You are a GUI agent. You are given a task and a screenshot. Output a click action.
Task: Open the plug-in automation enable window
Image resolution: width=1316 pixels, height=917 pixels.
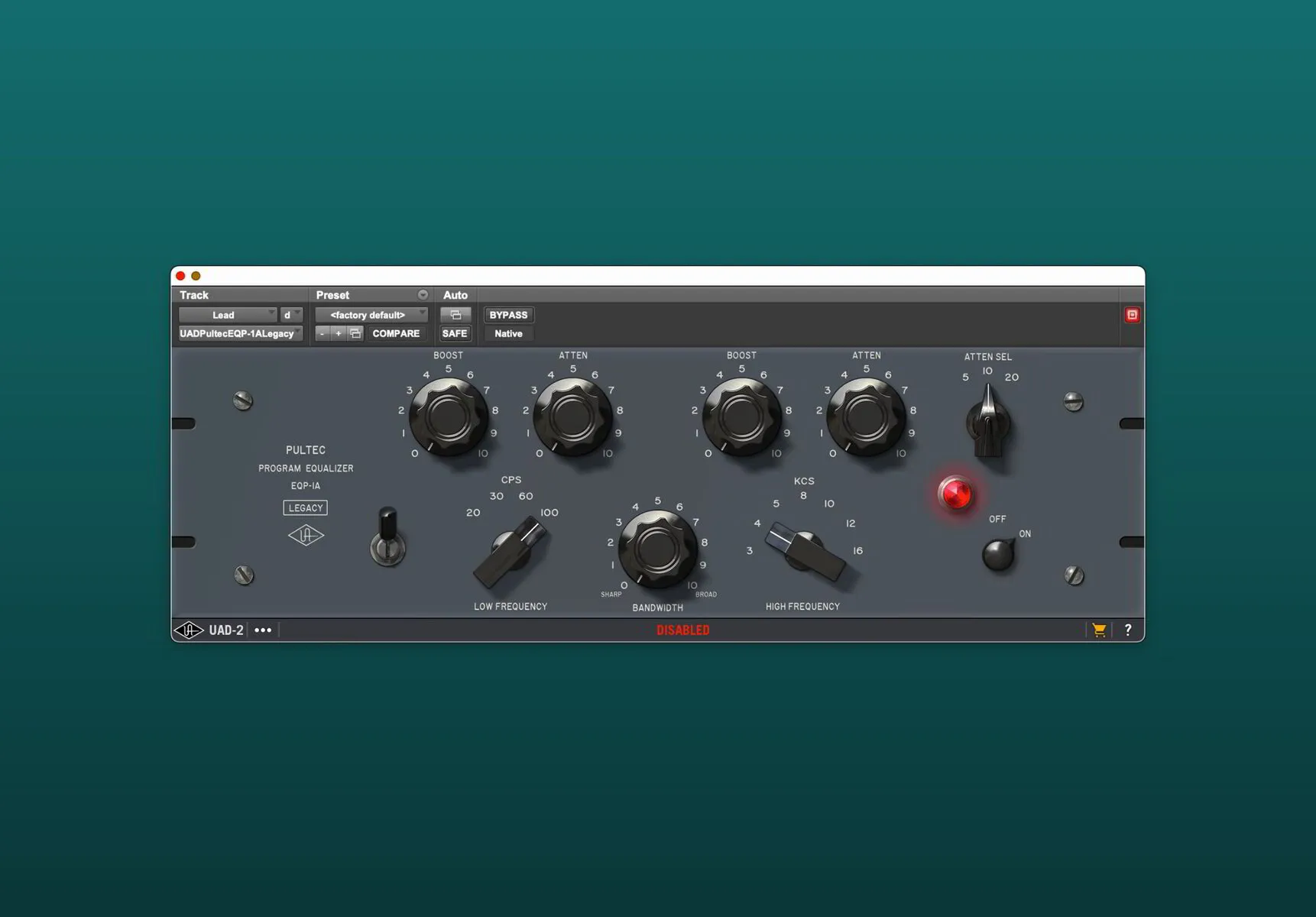pos(455,315)
